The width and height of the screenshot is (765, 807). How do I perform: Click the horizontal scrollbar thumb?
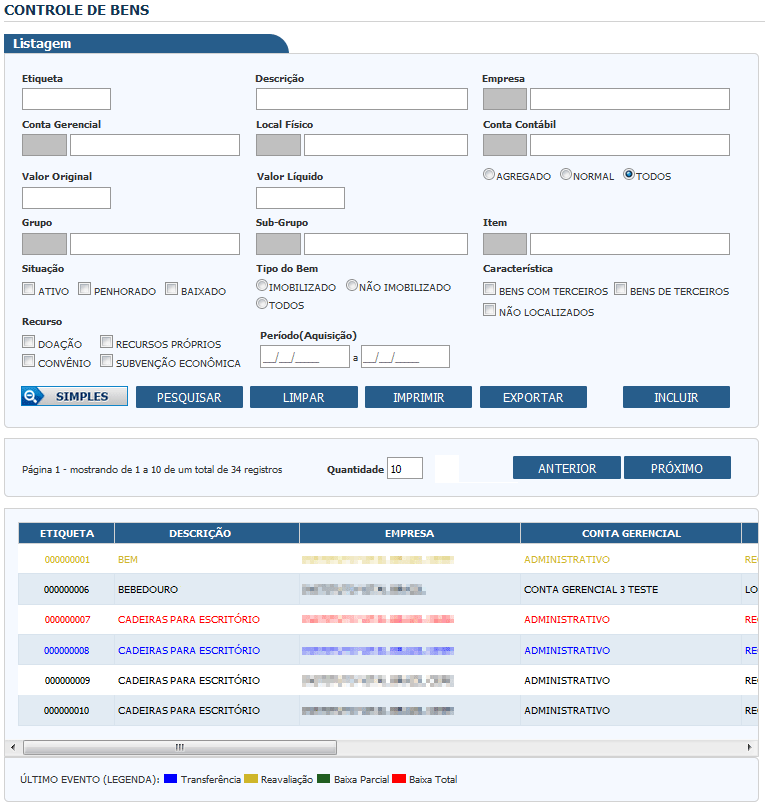(180, 747)
